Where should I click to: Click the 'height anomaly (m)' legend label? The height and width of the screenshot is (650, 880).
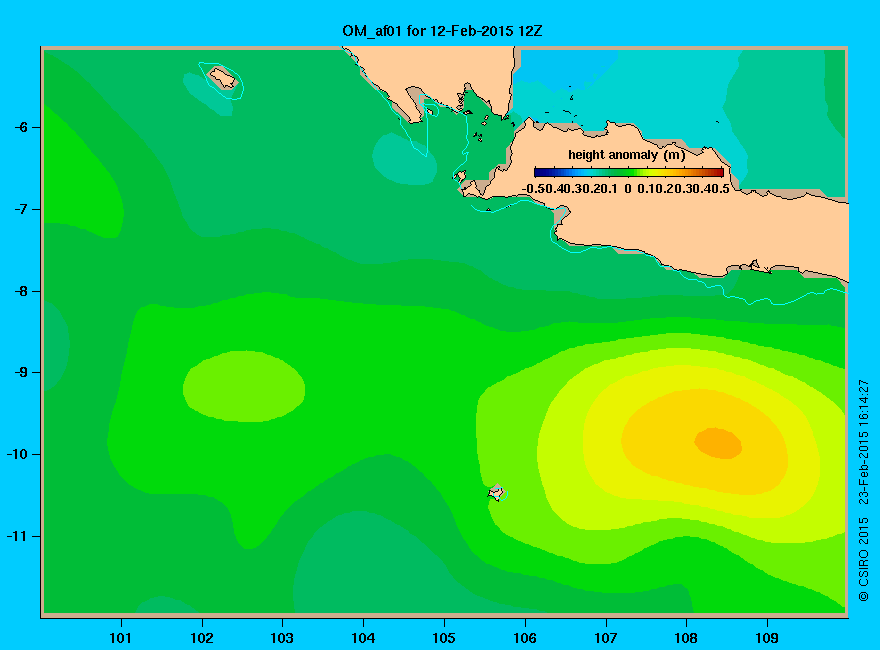627,155
